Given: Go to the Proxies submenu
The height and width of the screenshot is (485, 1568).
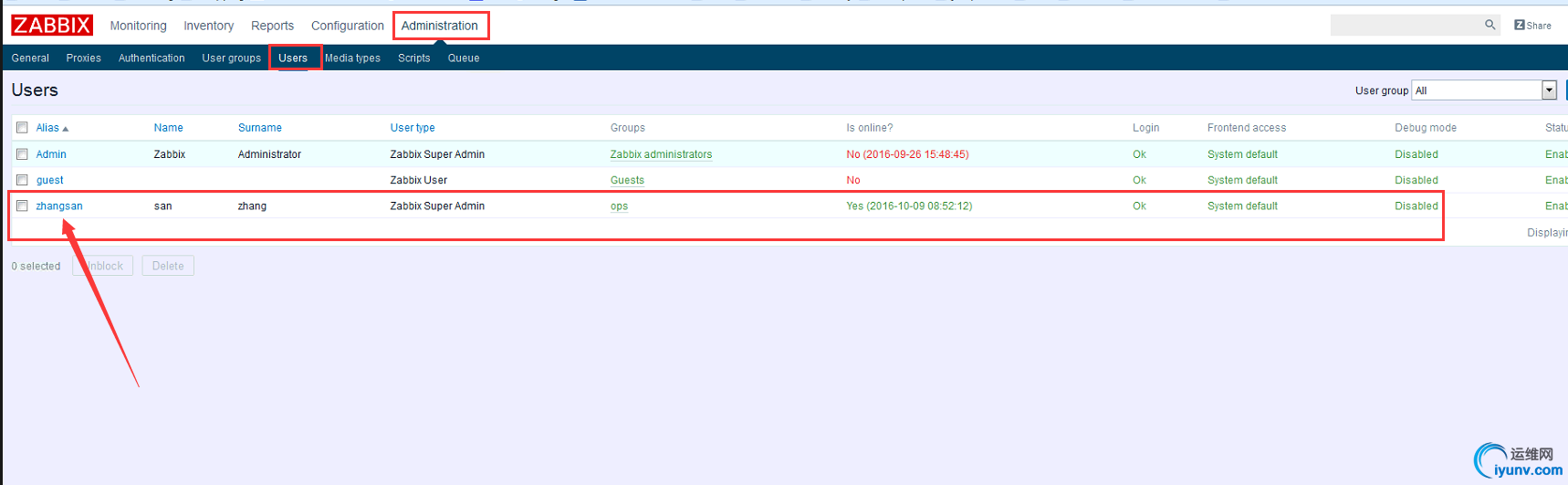Looking at the screenshot, I should [83, 58].
